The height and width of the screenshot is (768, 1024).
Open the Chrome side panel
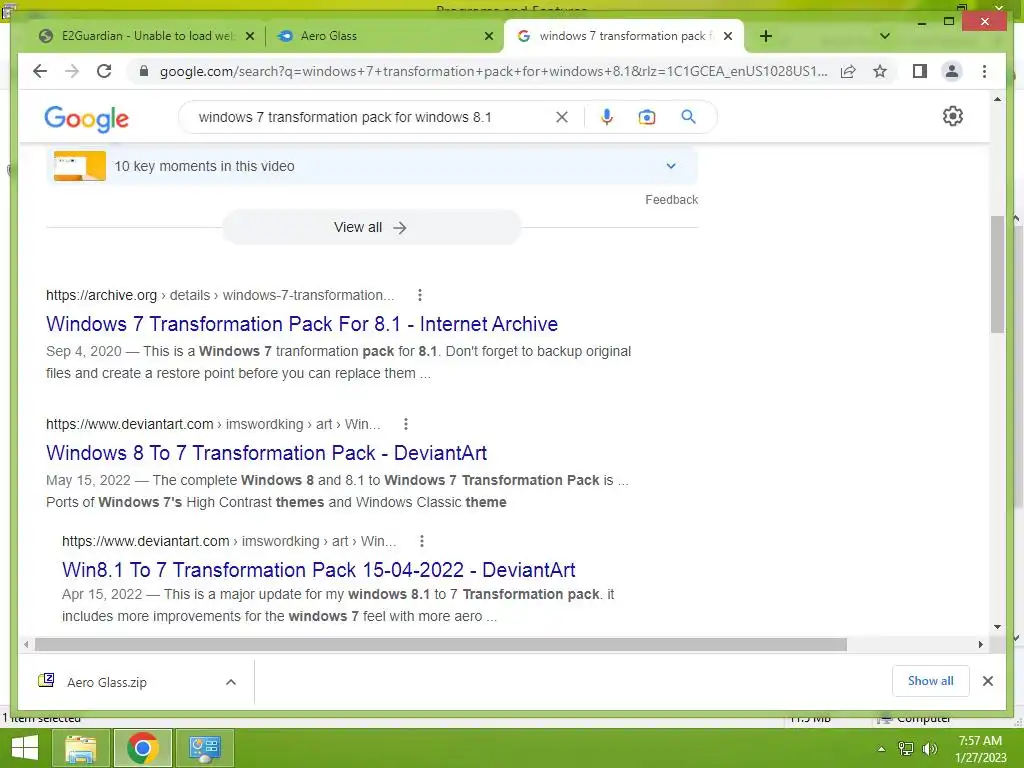(x=920, y=71)
